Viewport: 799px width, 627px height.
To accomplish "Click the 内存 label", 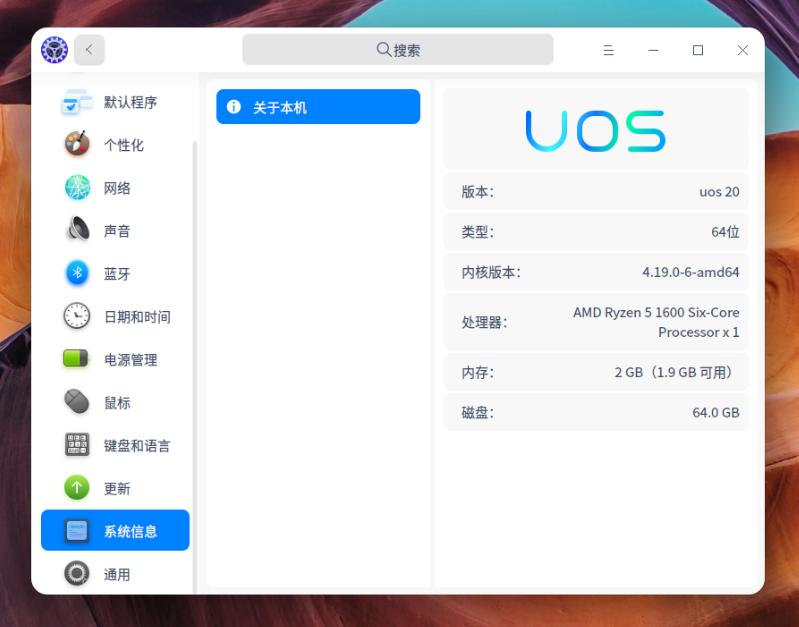I will (x=477, y=372).
